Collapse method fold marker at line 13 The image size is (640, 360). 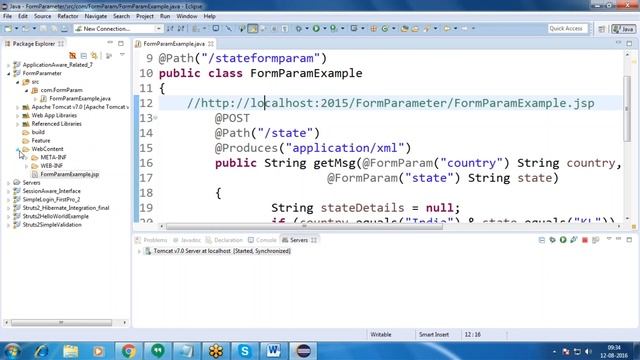pyautogui.click(x=156, y=118)
